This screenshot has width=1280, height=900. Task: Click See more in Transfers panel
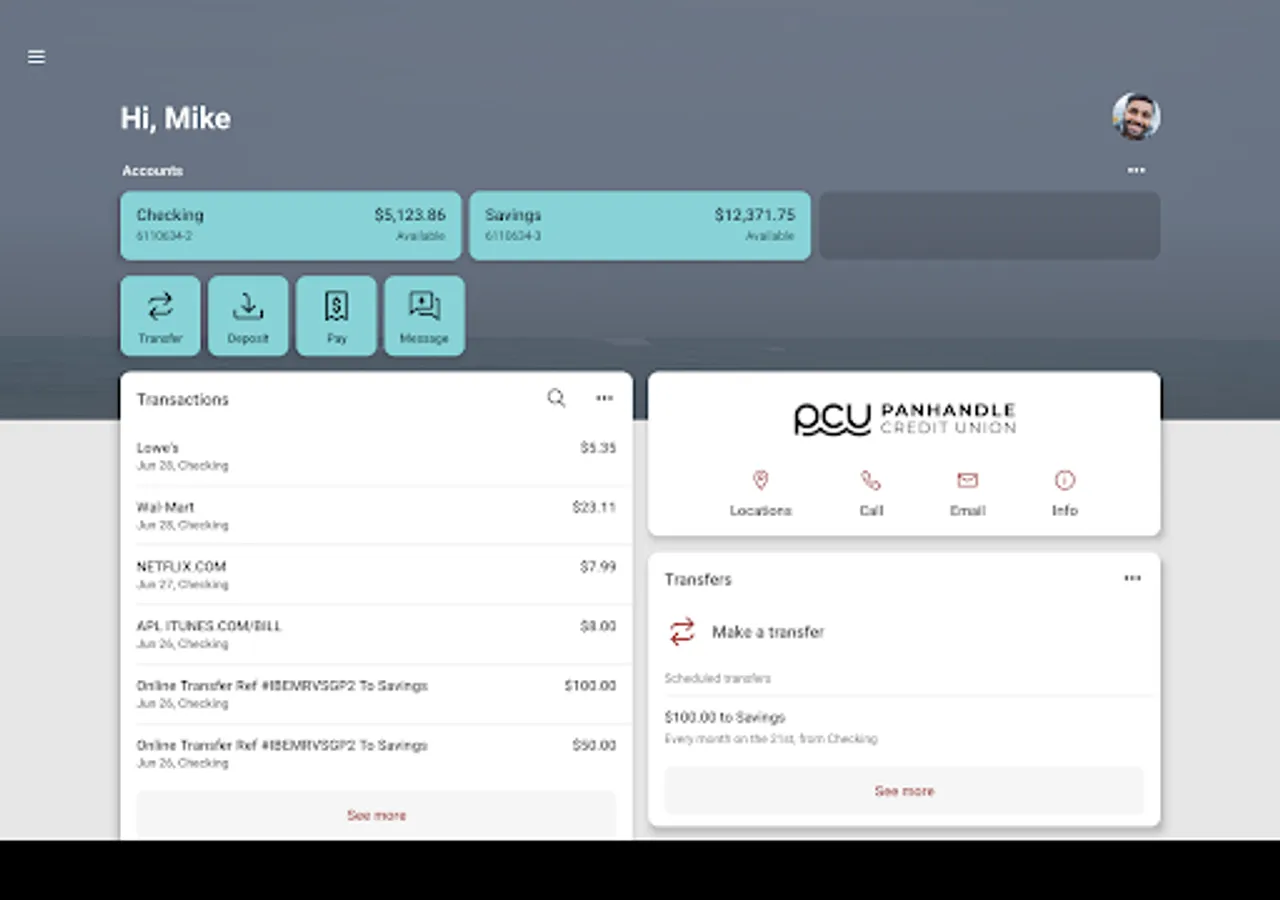point(903,790)
